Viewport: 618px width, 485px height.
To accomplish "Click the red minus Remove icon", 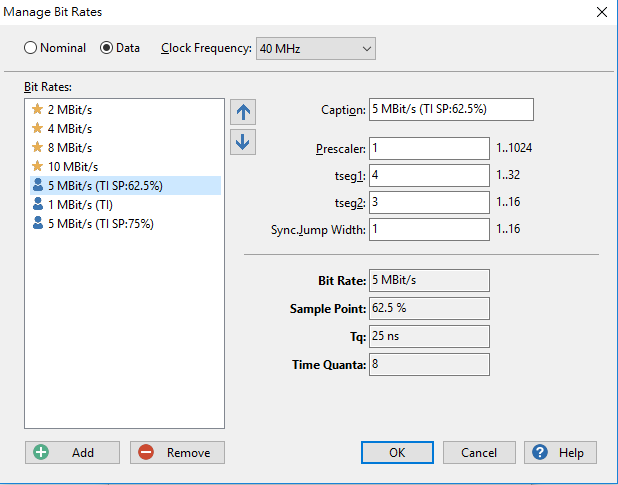I will tap(146, 452).
